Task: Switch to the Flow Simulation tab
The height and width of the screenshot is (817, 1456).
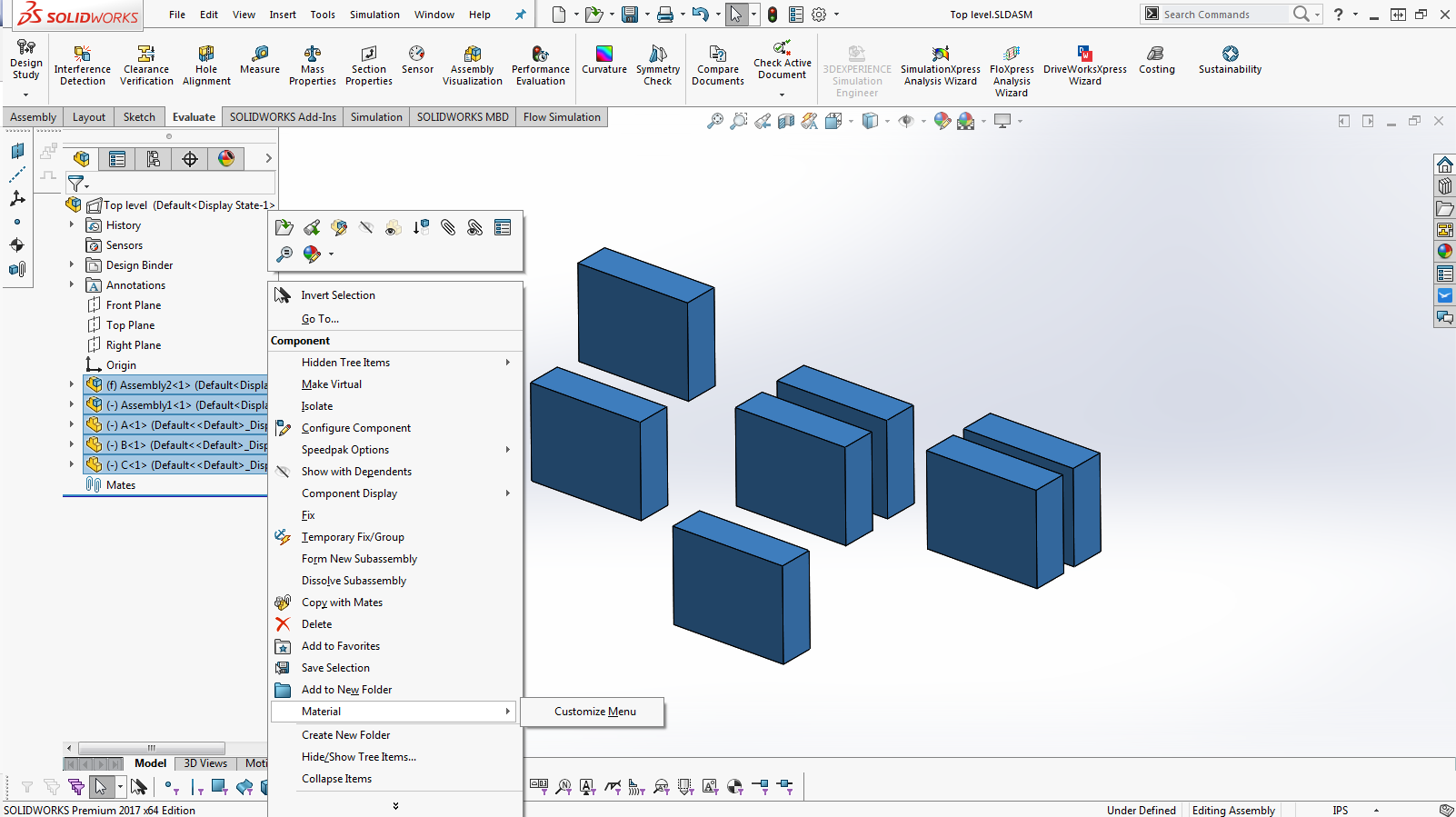Action: [x=562, y=117]
